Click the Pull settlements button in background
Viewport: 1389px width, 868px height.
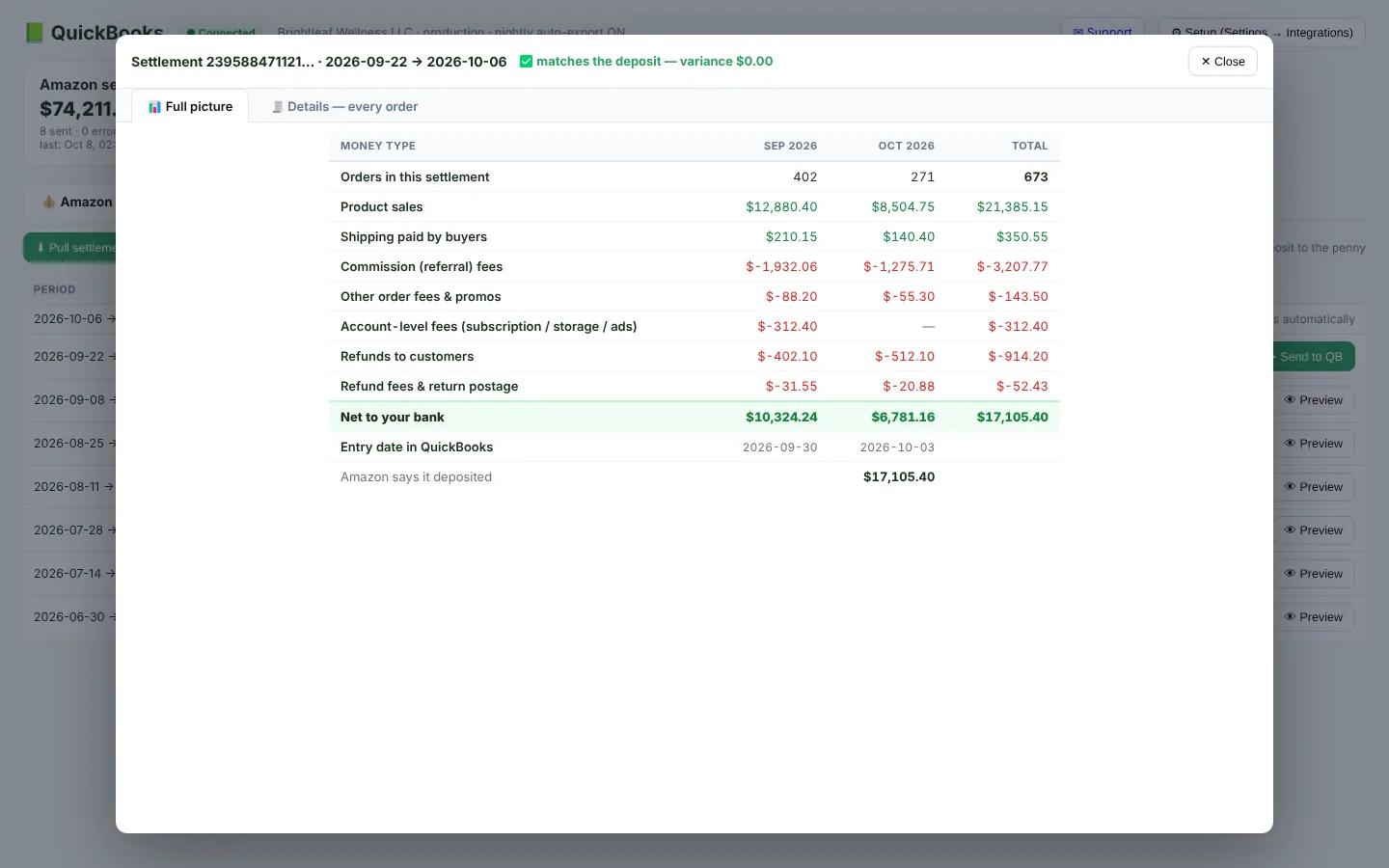point(70,248)
